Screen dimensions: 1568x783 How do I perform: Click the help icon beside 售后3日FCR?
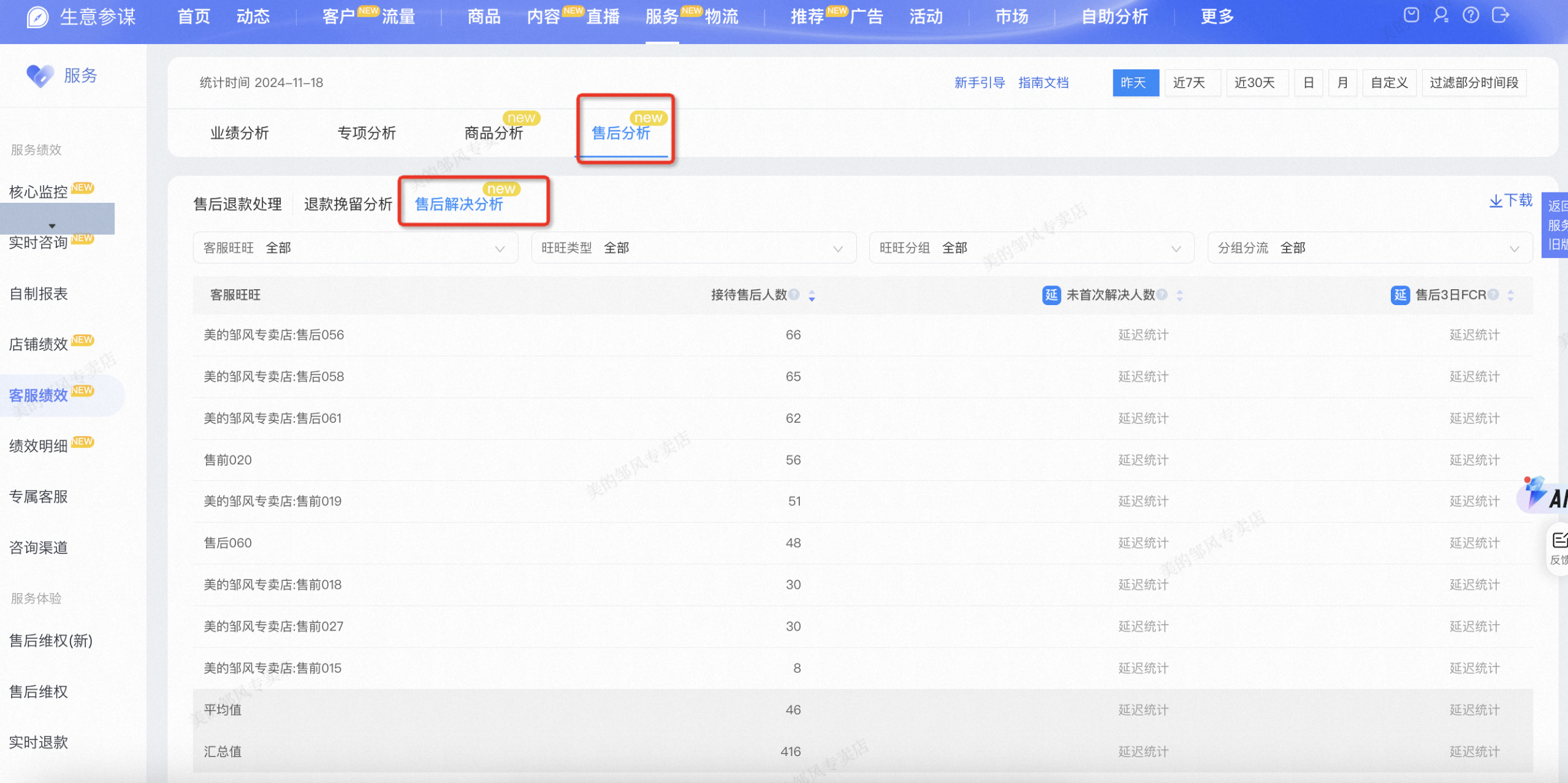(x=1493, y=295)
